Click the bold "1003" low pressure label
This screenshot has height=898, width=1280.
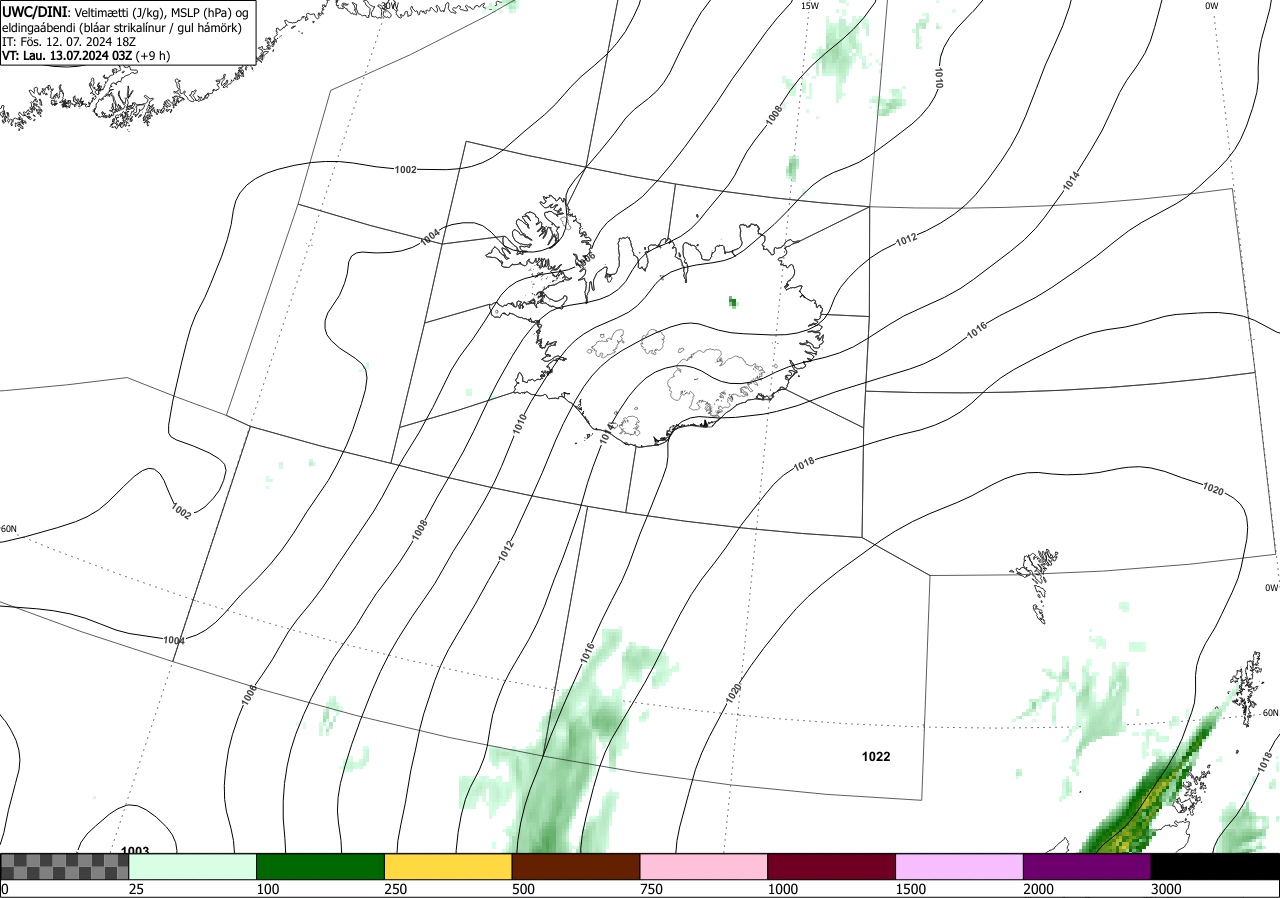135,851
